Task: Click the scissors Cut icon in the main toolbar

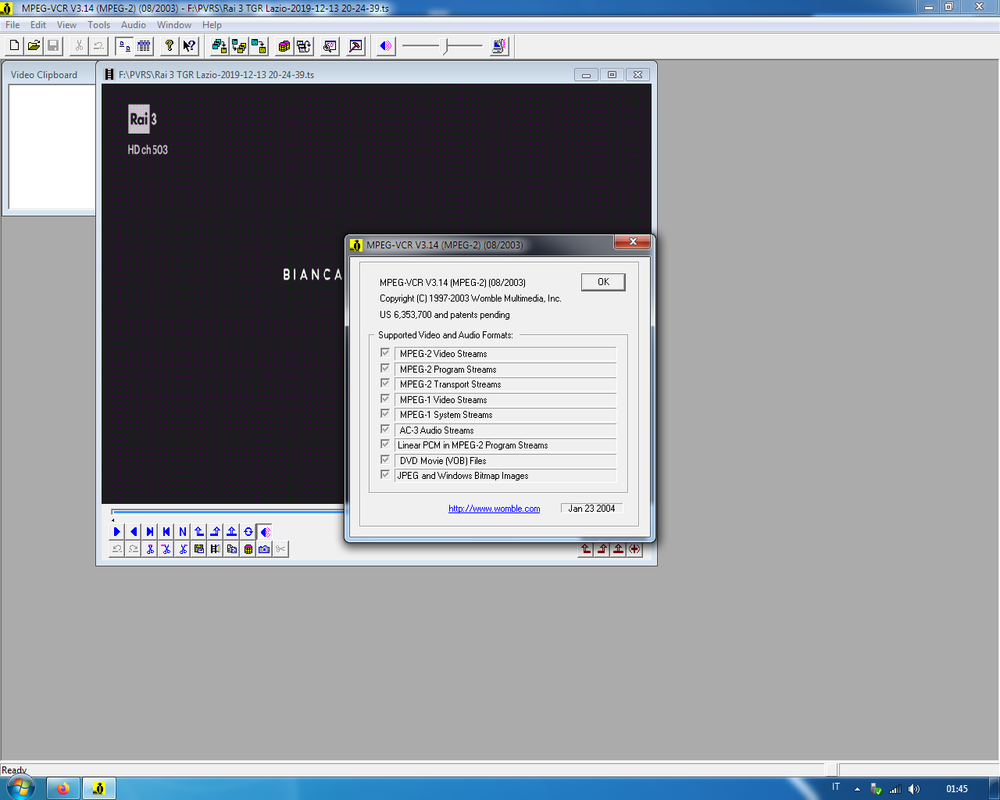Action: pyautogui.click(x=79, y=46)
